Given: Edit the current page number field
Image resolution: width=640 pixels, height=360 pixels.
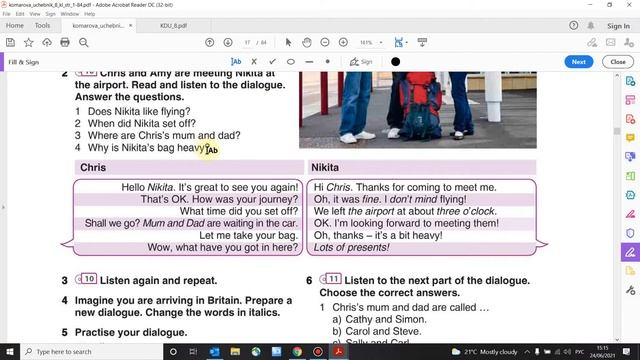Looking at the screenshot, I should 247,42.
